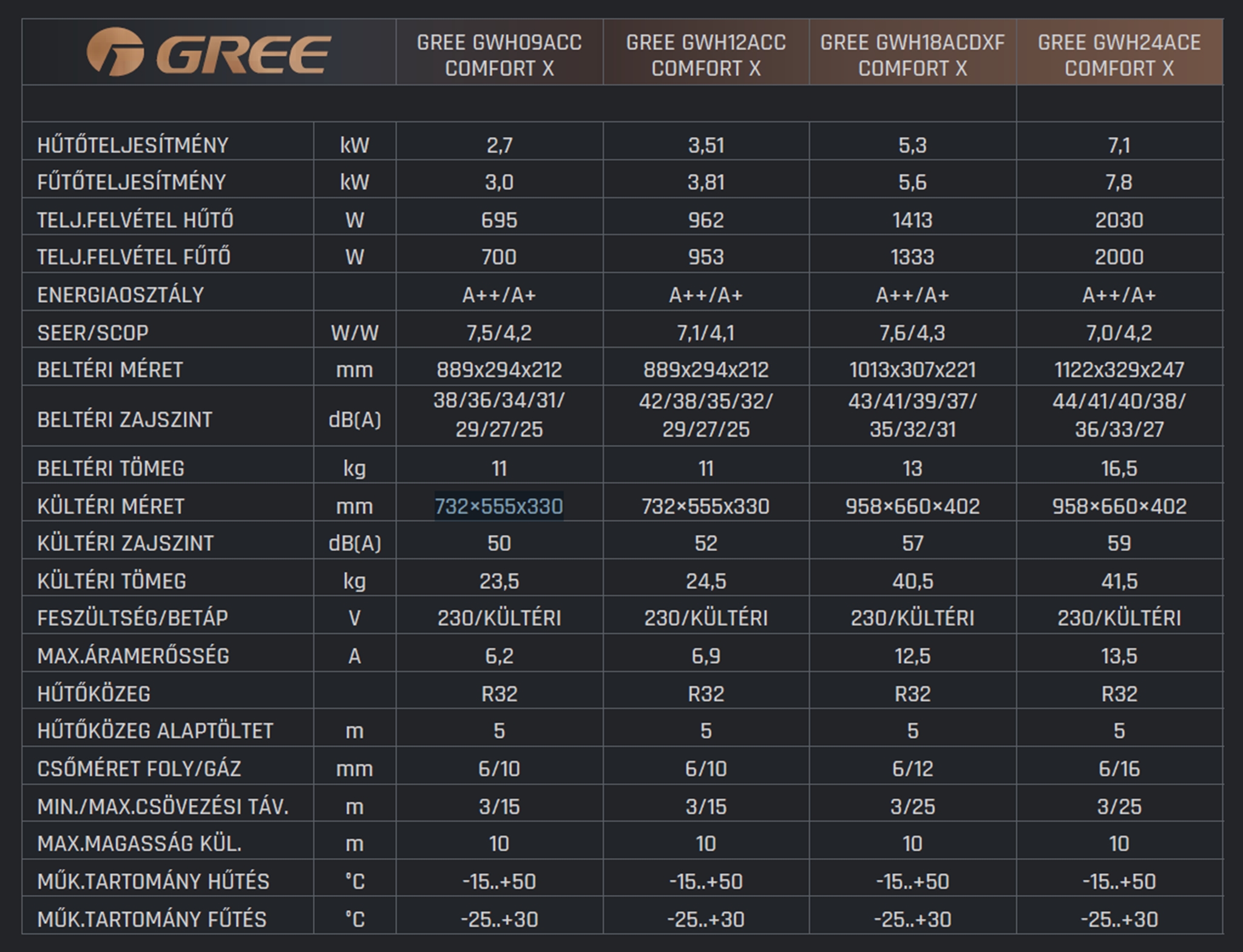Click the 1013x307x221 indoor size value

[913, 370]
